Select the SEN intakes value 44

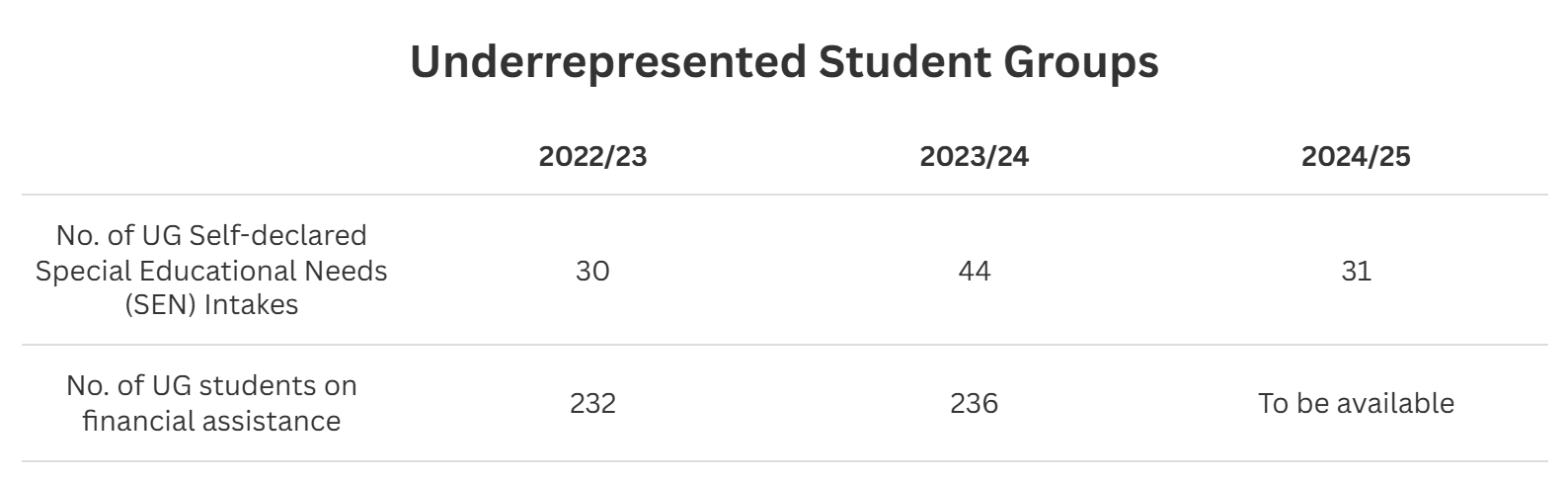click(x=974, y=271)
